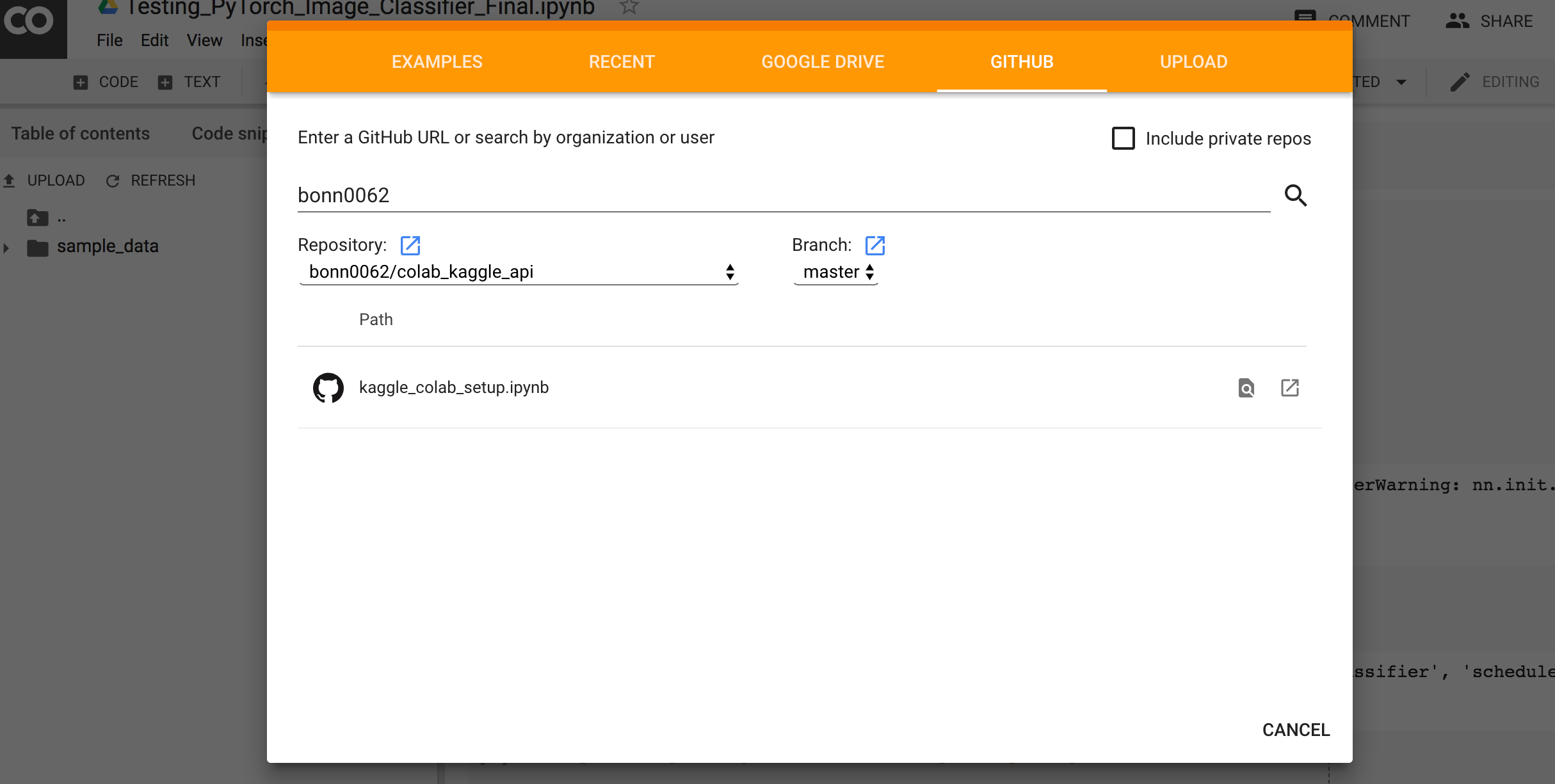Click the Colab CO logo

tap(29, 22)
